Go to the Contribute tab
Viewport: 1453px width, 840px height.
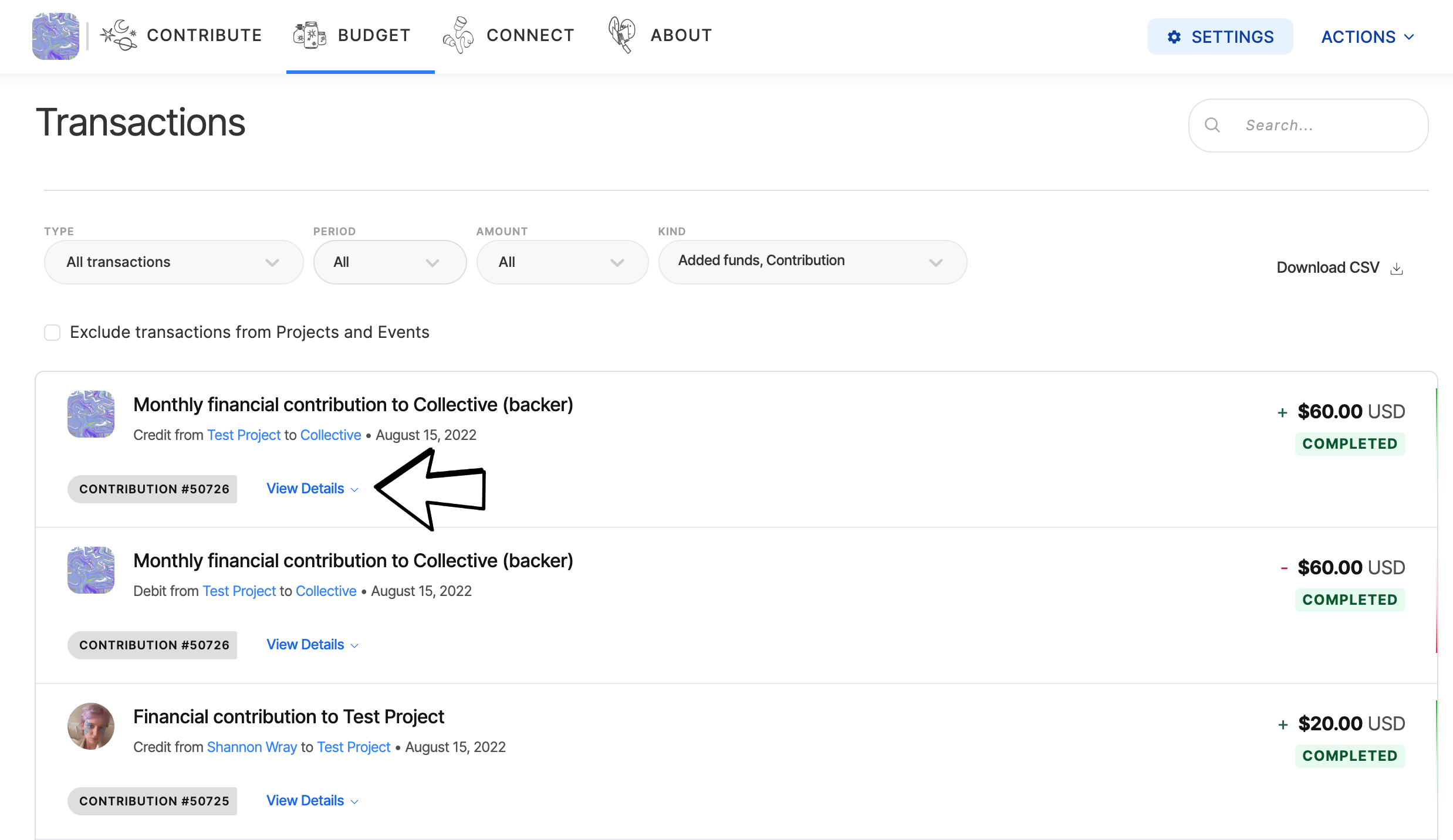204,35
